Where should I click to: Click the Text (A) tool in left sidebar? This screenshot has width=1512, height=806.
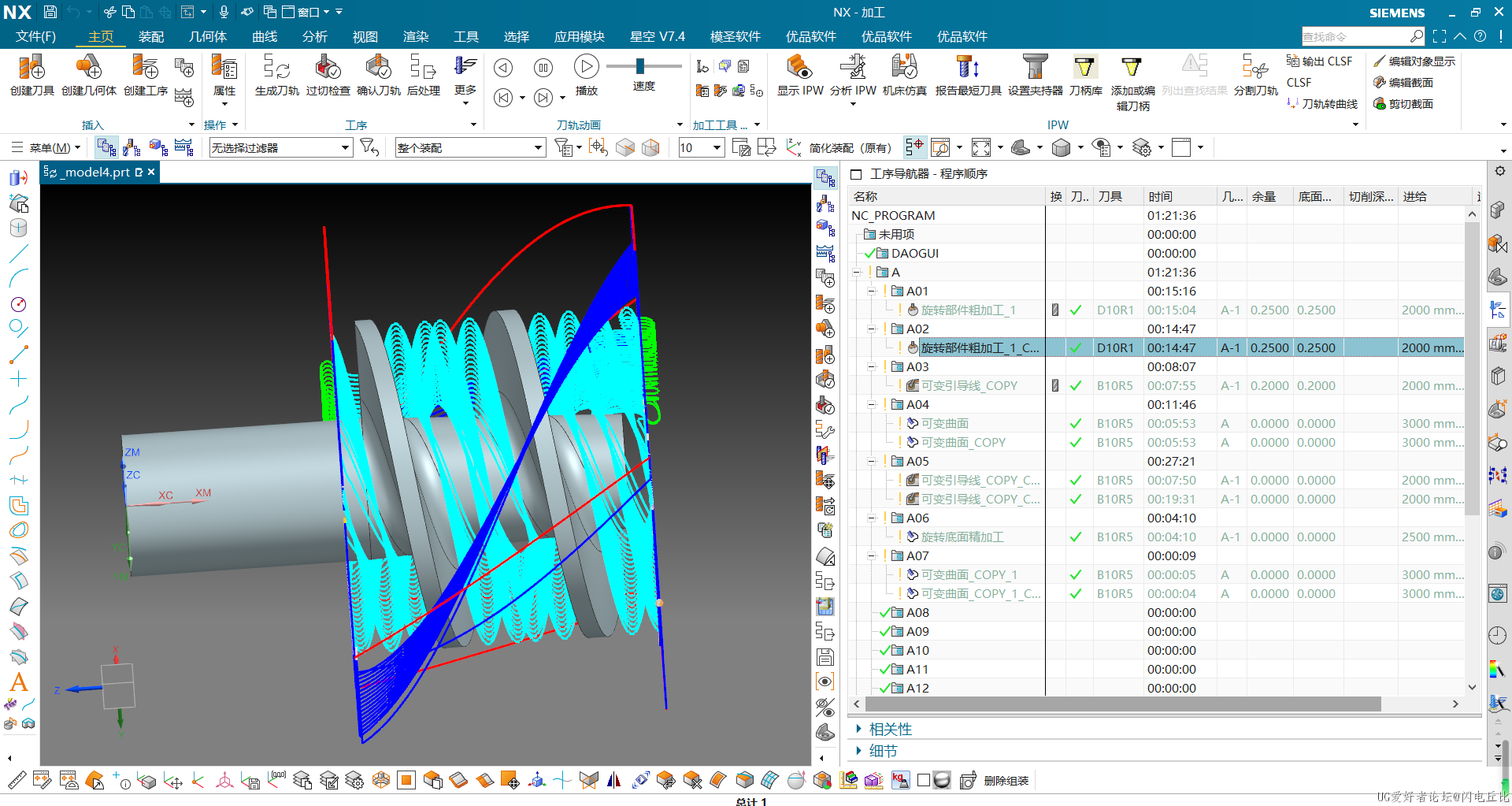[19, 682]
